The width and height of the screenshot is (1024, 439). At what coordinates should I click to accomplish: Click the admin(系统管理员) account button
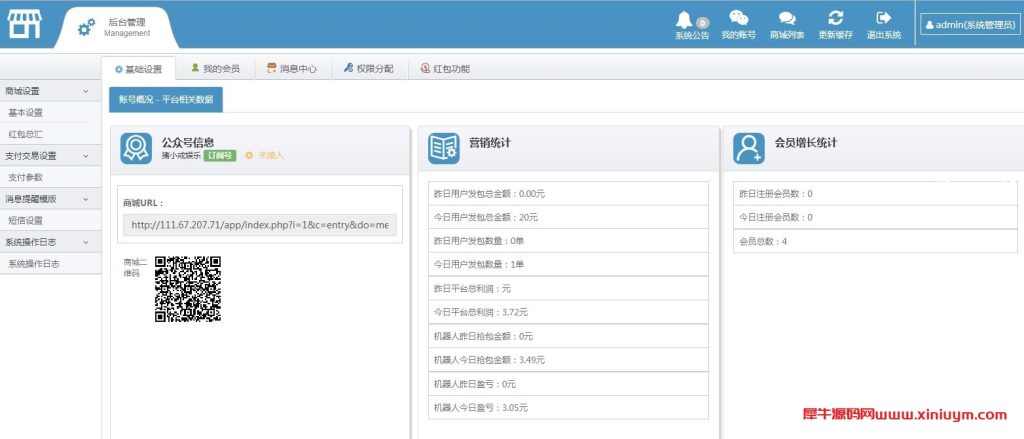968,25
